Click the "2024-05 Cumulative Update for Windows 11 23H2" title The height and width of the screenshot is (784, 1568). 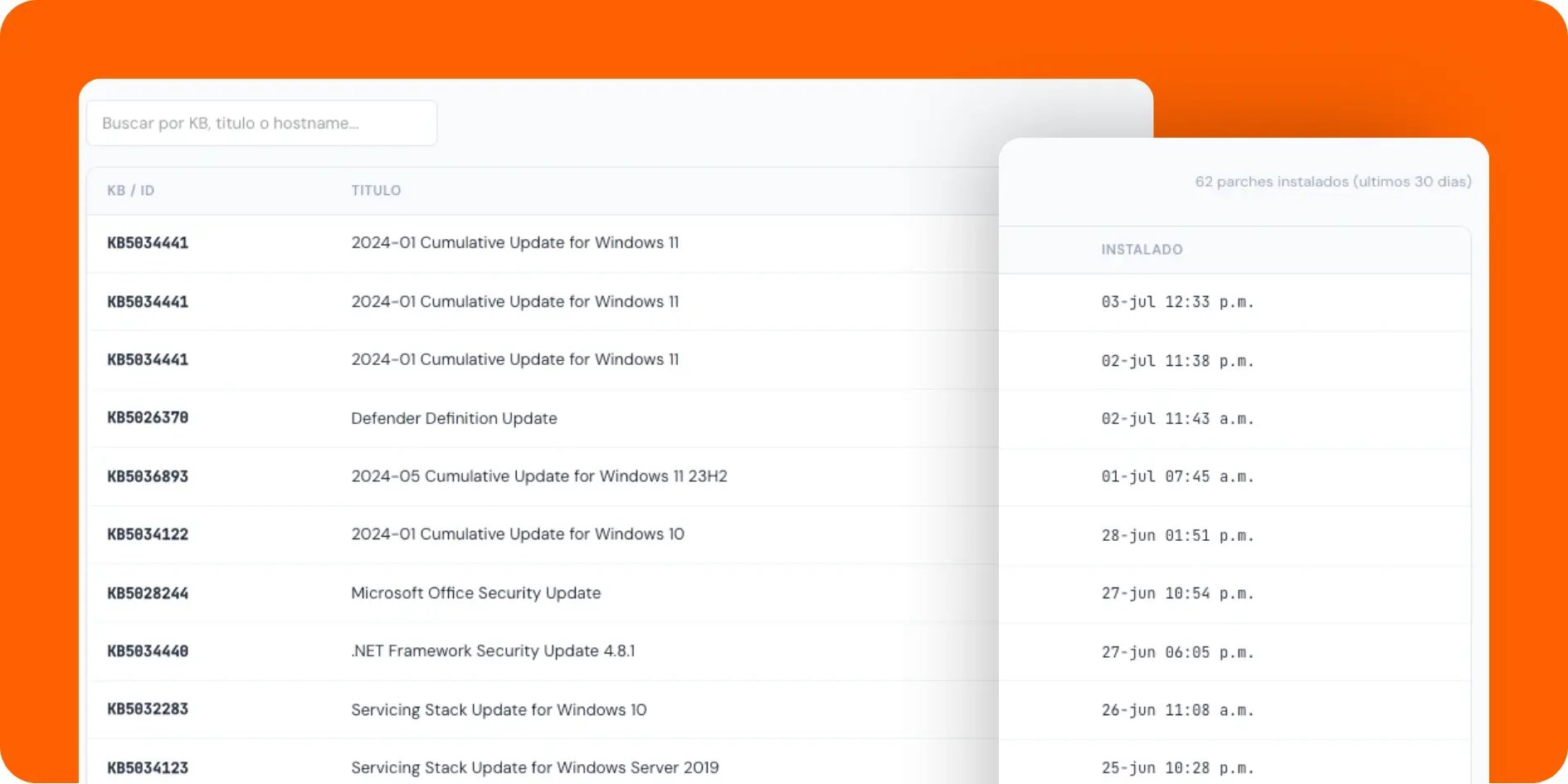tap(539, 476)
